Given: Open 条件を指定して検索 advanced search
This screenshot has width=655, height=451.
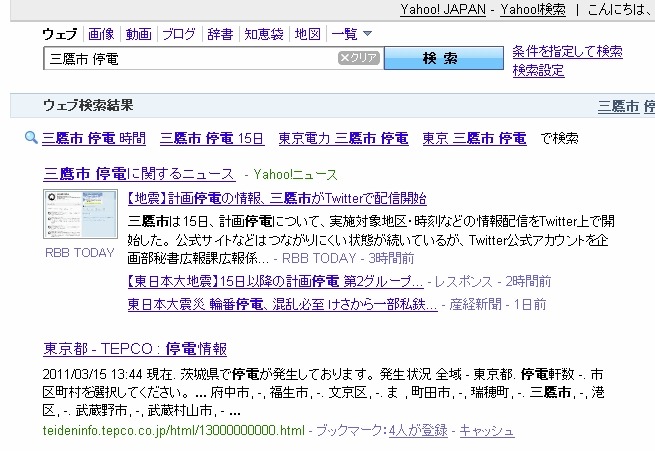Looking at the screenshot, I should pos(567,52).
